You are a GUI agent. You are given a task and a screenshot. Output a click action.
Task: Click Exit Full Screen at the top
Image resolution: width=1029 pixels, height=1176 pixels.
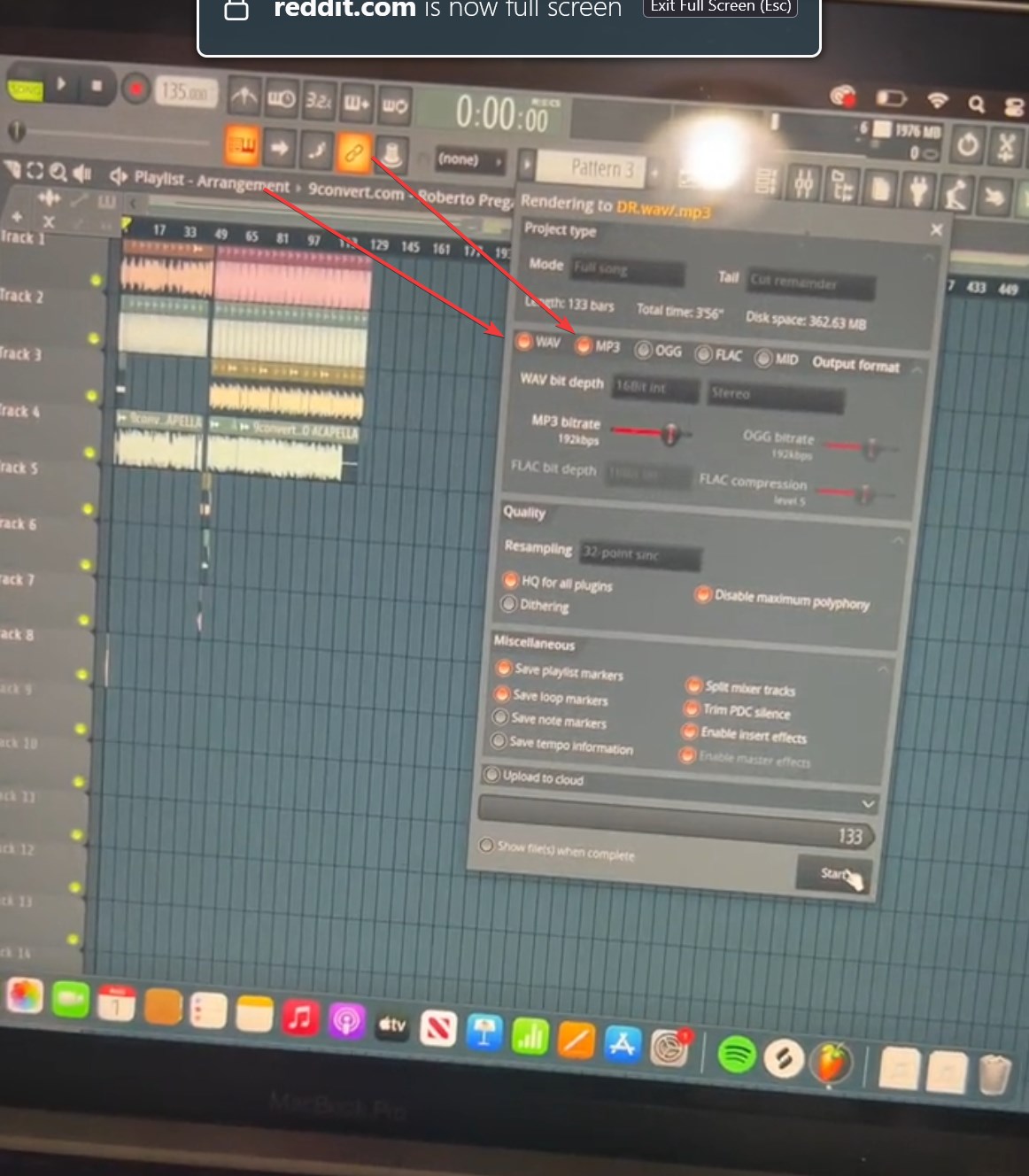point(720,7)
